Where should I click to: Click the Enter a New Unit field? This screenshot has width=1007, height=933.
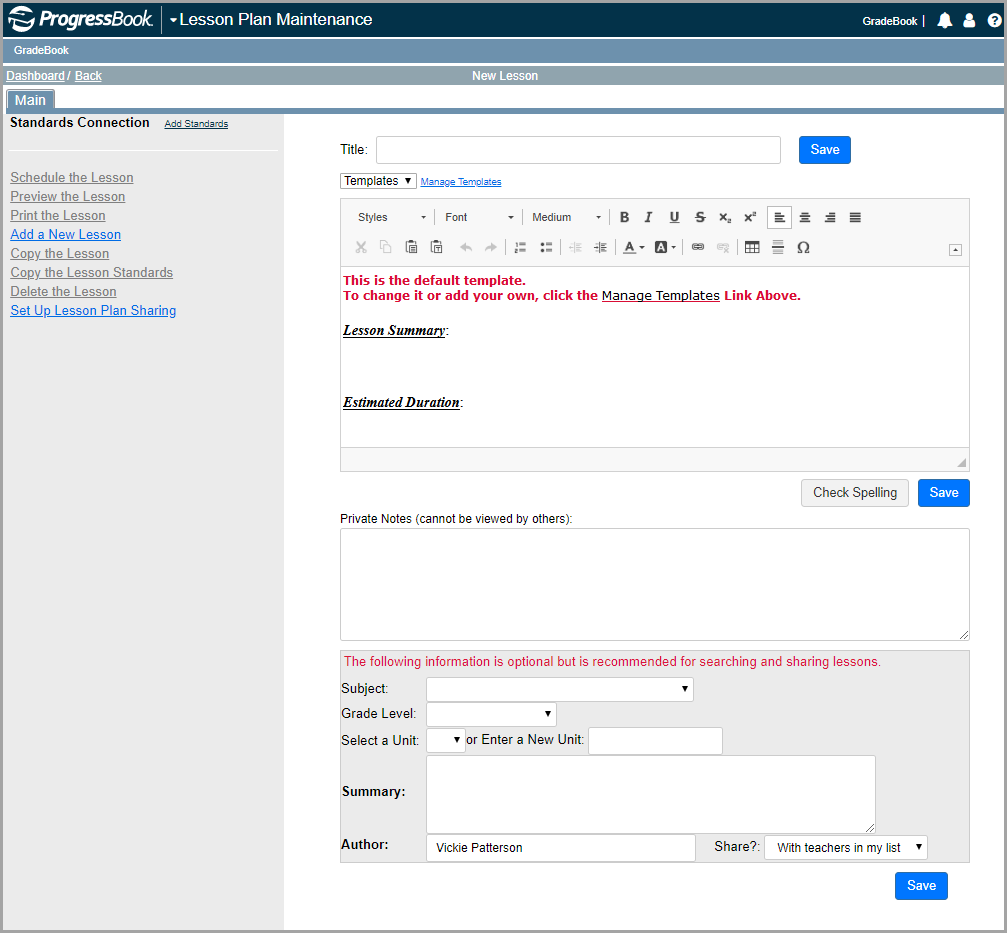(655, 740)
